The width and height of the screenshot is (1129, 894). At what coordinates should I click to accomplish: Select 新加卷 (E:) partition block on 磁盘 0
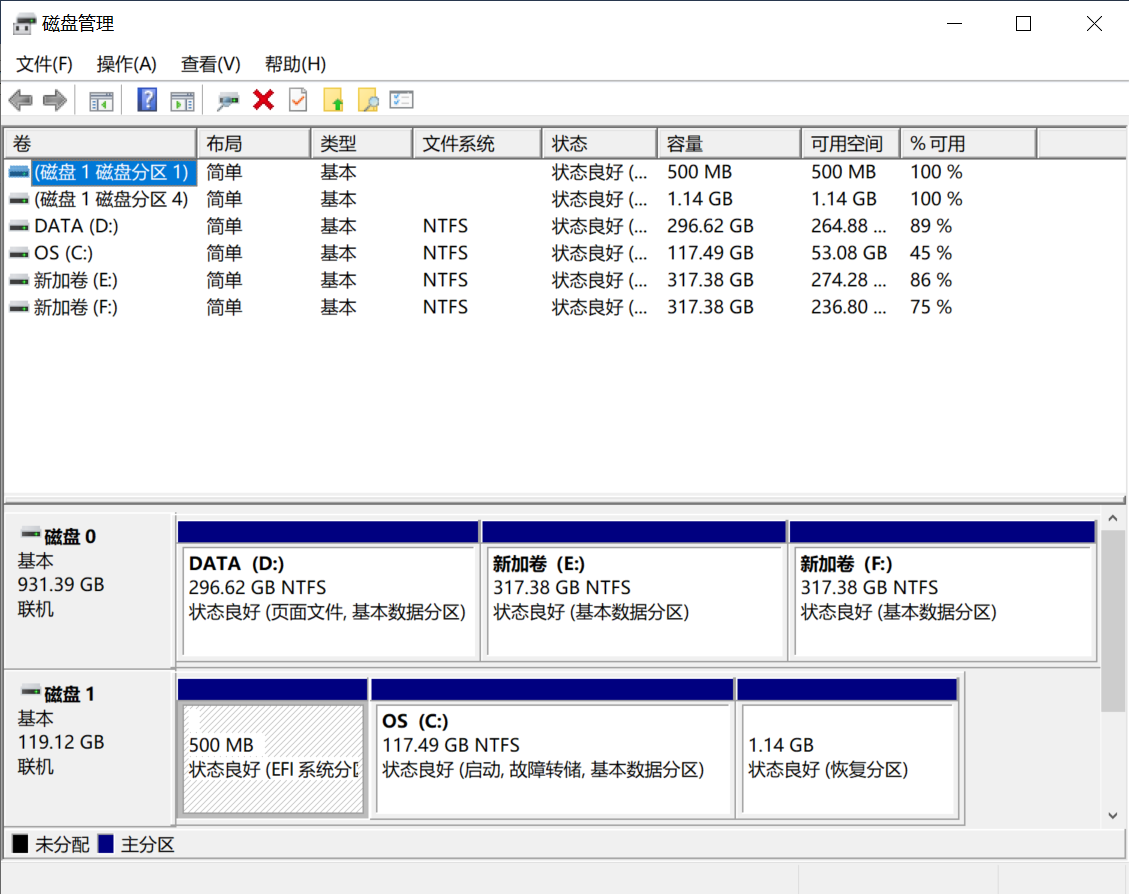coord(634,590)
